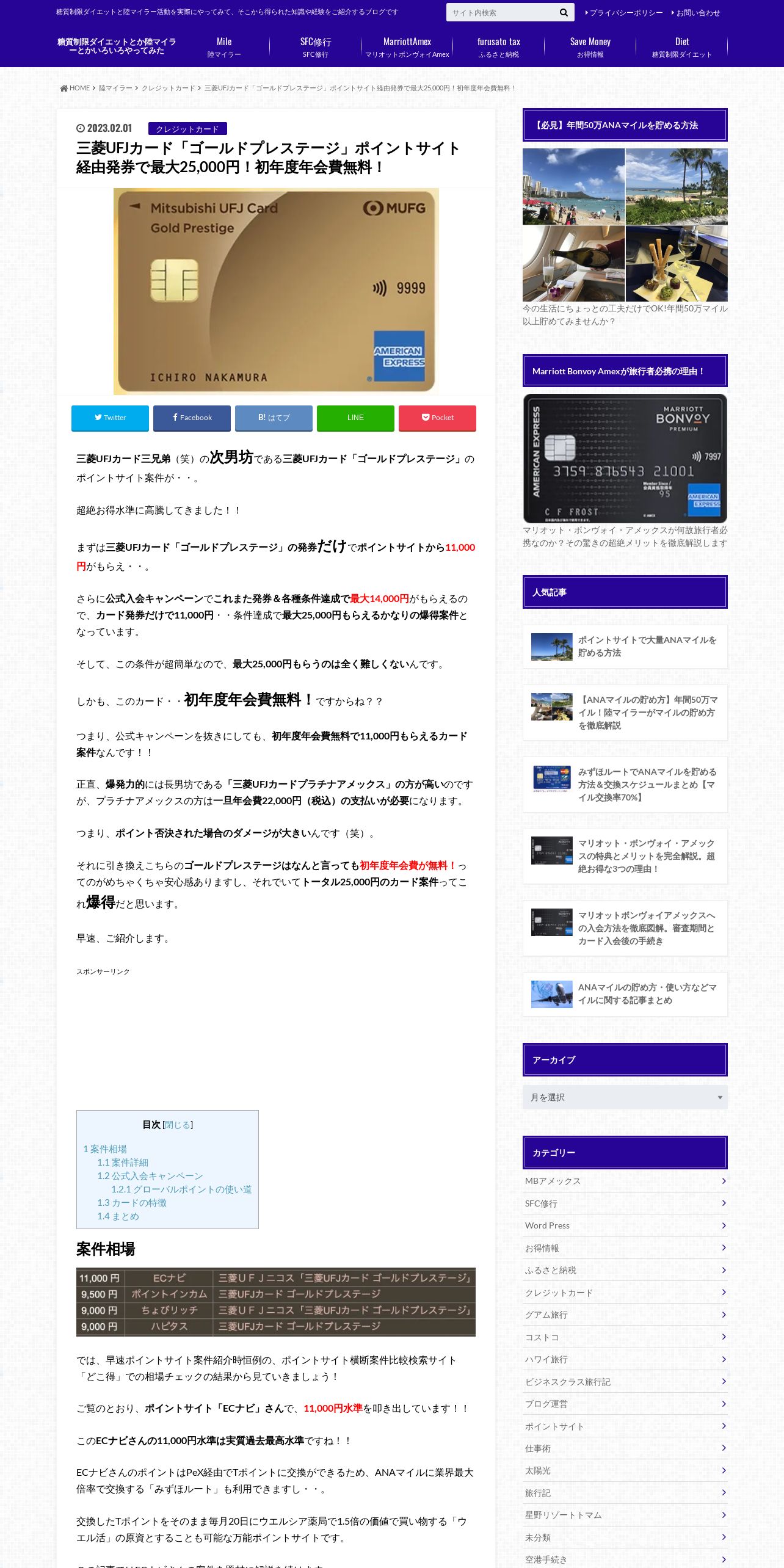
Task: Share the article on Facebook
Action: tap(192, 418)
